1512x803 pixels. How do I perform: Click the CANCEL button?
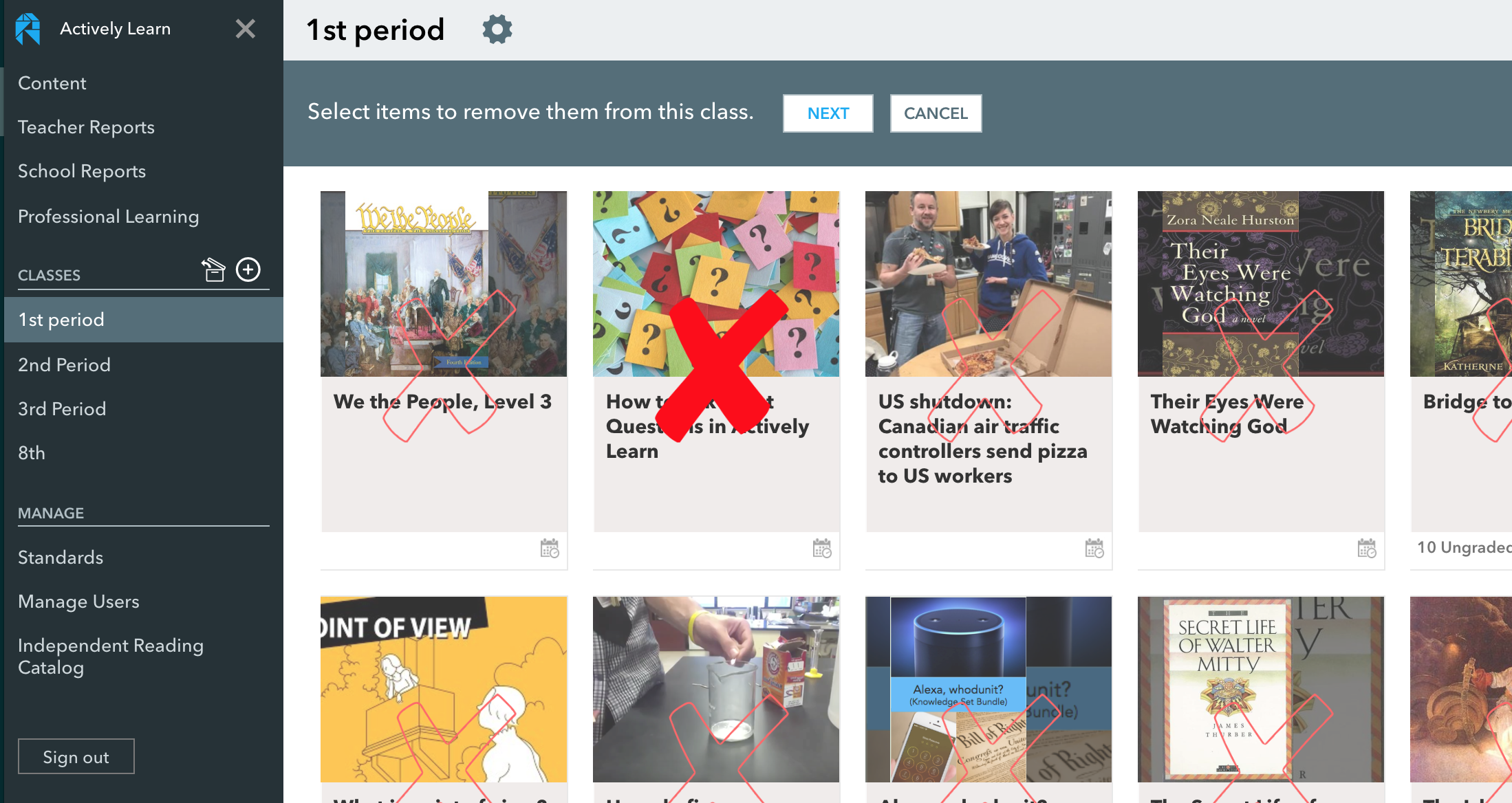[x=936, y=113]
